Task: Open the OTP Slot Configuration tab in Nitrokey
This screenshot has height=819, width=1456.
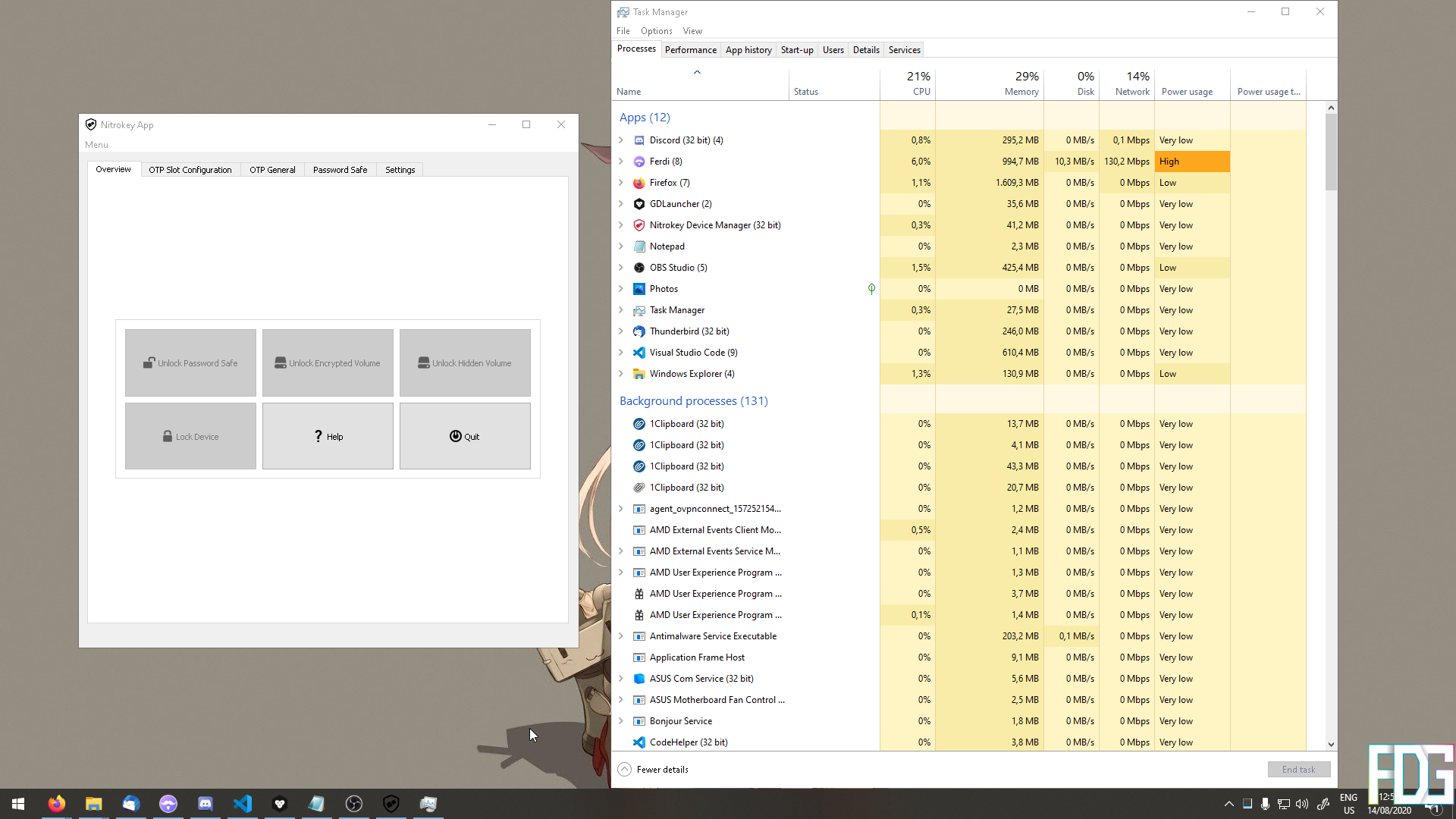Action: (x=190, y=170)
